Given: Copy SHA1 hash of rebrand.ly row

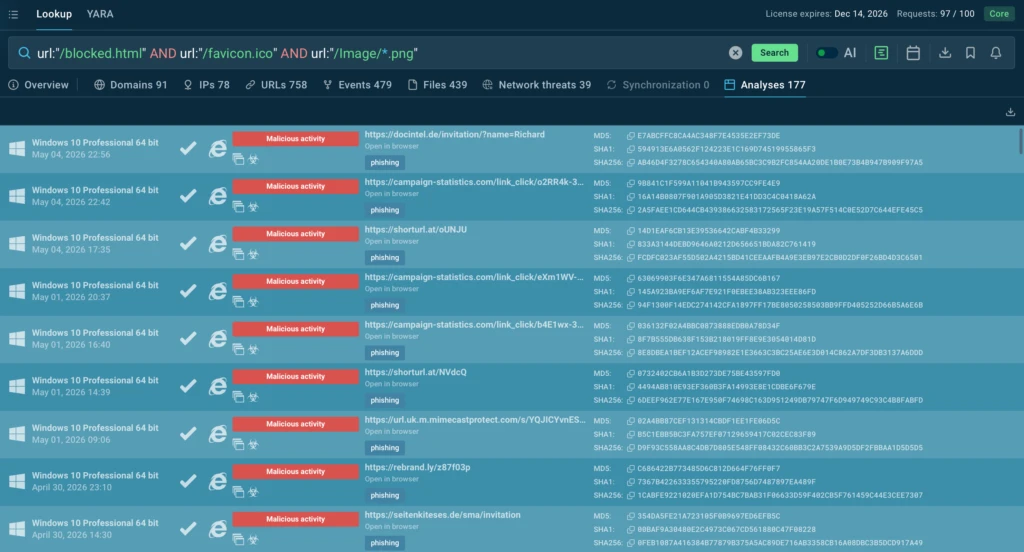Looking at the screenshot, I should [x=630, y=482].
